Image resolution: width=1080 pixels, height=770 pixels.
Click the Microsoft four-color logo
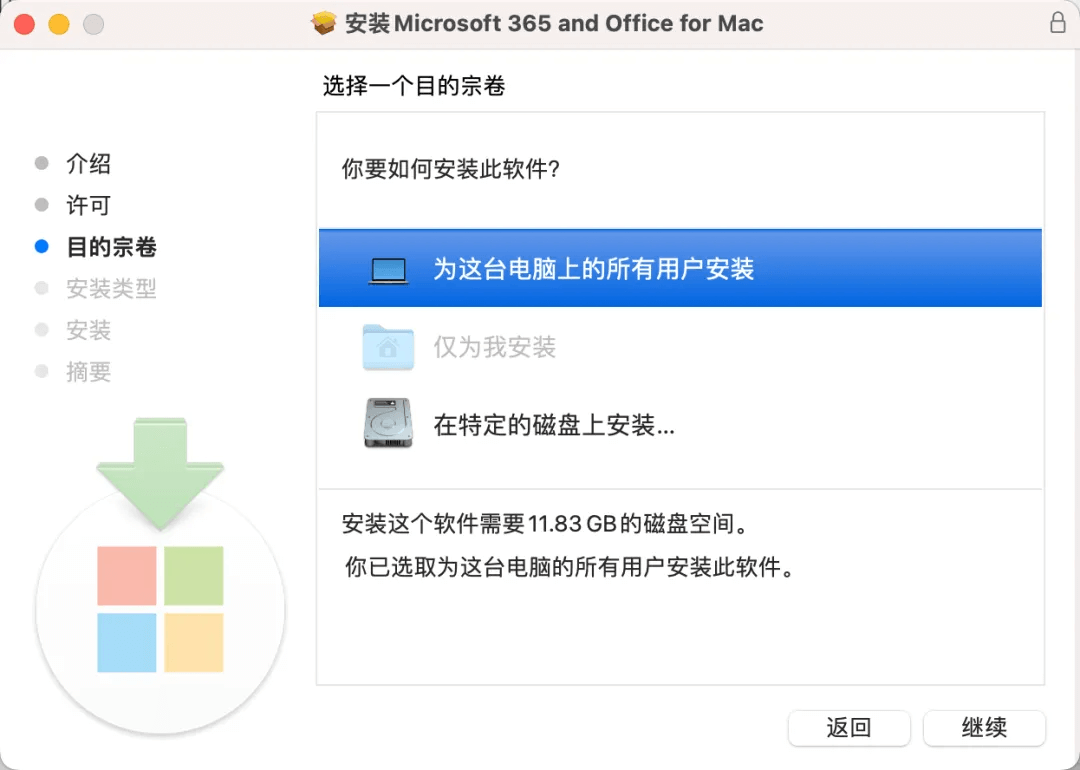pos(160,609)
